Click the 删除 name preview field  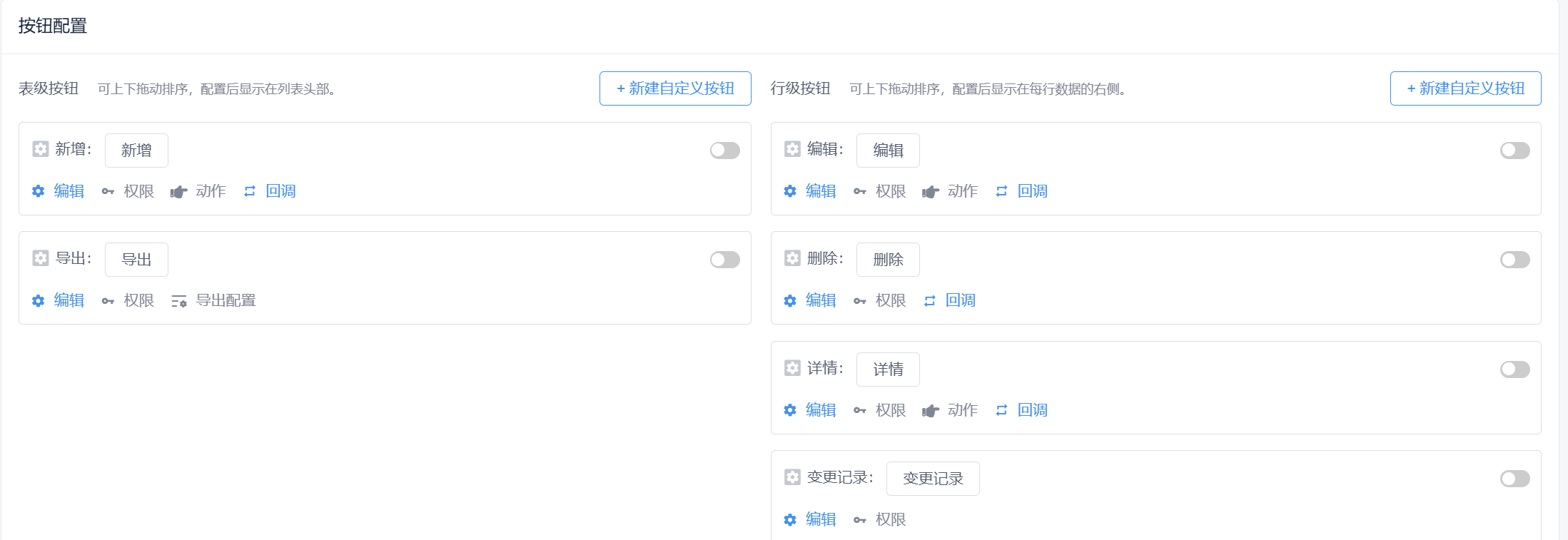coord(888,260)
